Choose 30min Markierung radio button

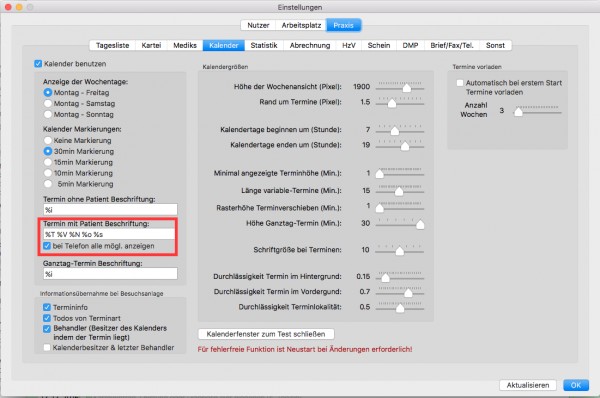click(x=48, y=151)
